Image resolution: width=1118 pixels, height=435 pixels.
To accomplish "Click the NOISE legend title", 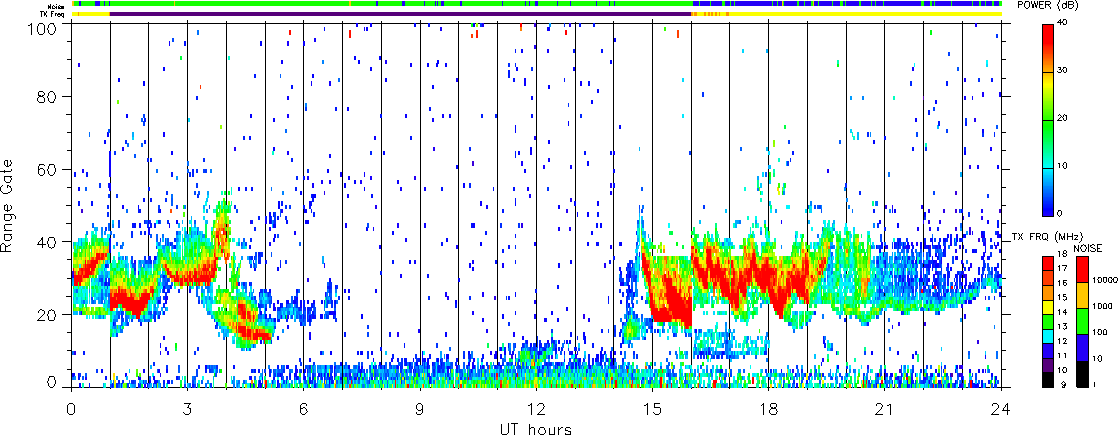I will tap(1087, 248).
